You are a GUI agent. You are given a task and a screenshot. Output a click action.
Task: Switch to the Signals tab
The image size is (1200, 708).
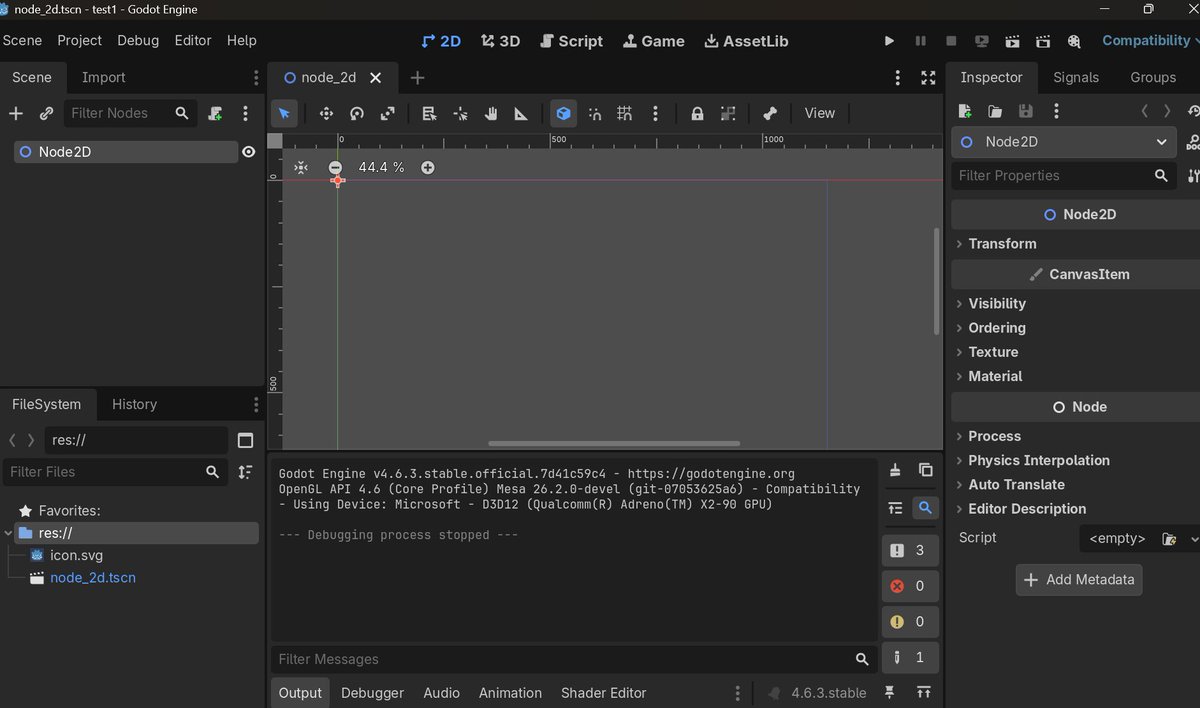pyautogui.click(x=1076, y=77)
